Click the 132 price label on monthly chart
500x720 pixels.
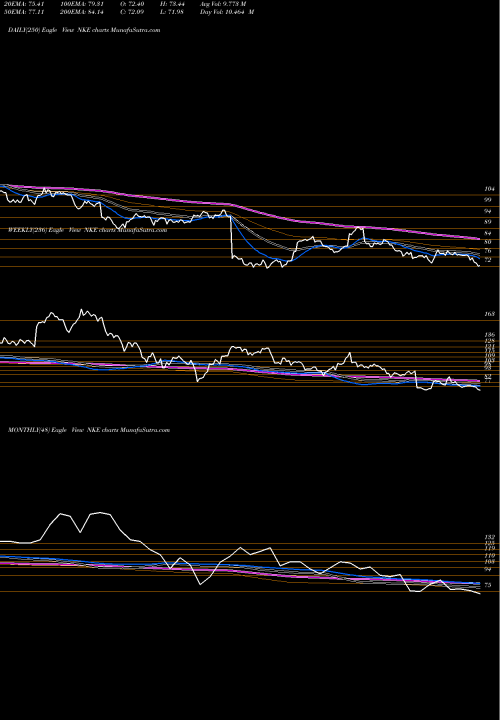point(489,537)
